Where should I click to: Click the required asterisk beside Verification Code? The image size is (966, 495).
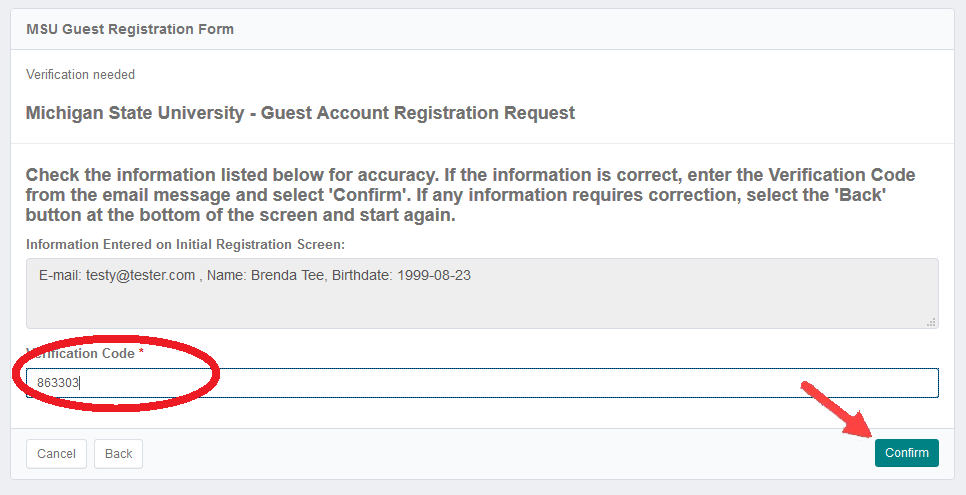pyautogui.click(x=142, y=354)
